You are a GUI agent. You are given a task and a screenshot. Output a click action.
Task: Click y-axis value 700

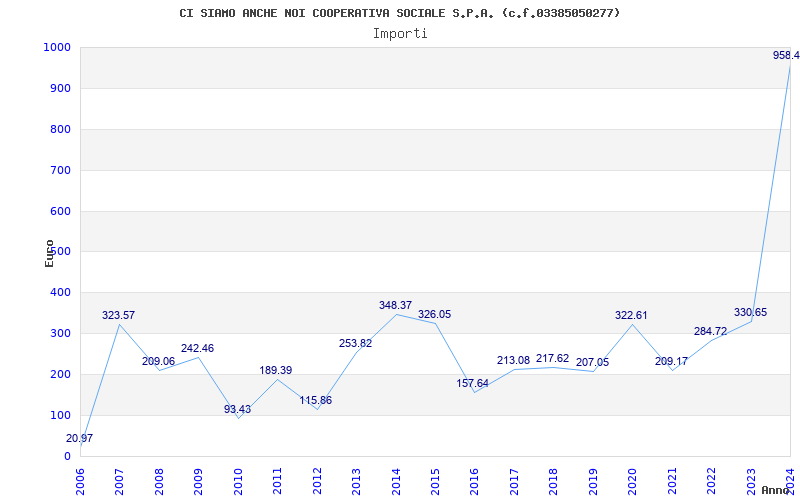pos(60,170)
